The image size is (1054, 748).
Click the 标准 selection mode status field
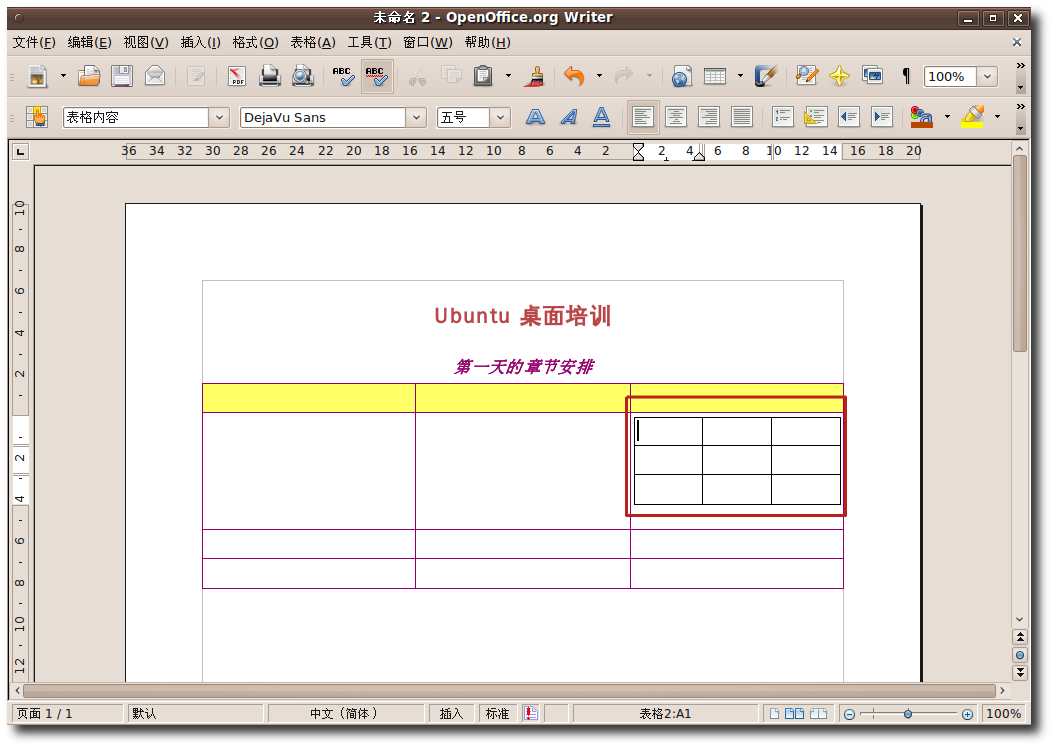tap(497, 714)
